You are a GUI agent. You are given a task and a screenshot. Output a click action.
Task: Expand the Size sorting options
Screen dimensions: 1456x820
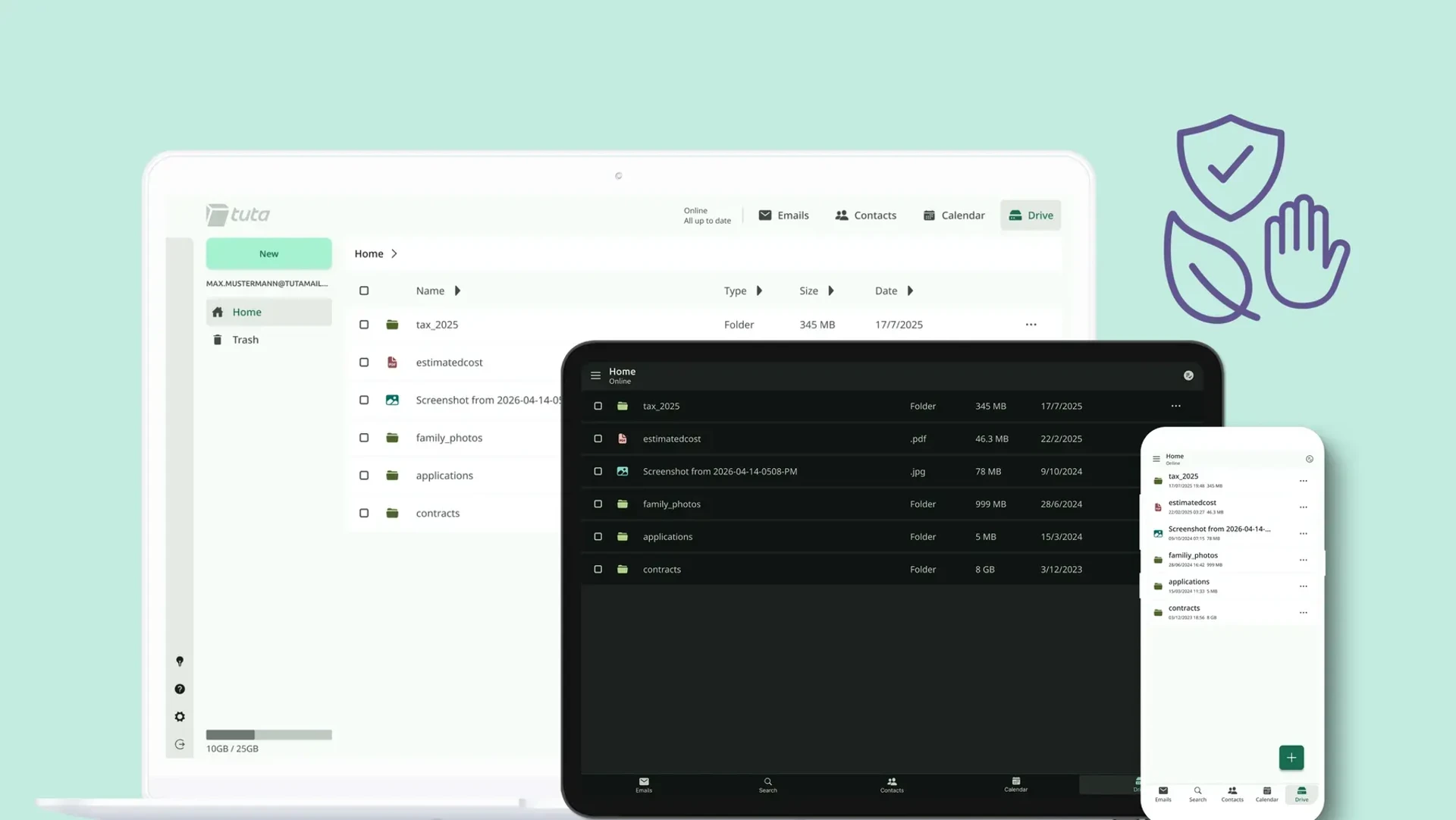(831, 291)
